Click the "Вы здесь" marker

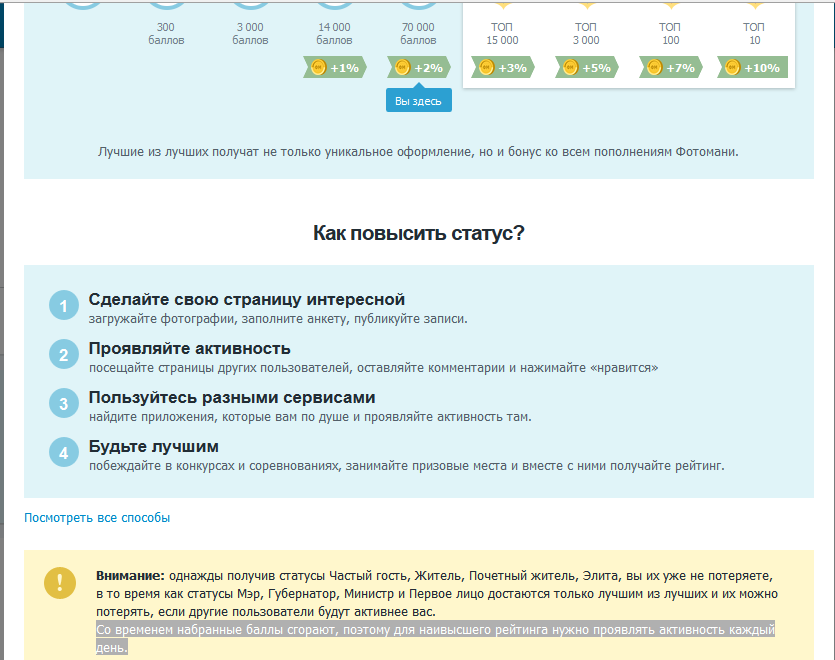[x=419, y=100]
